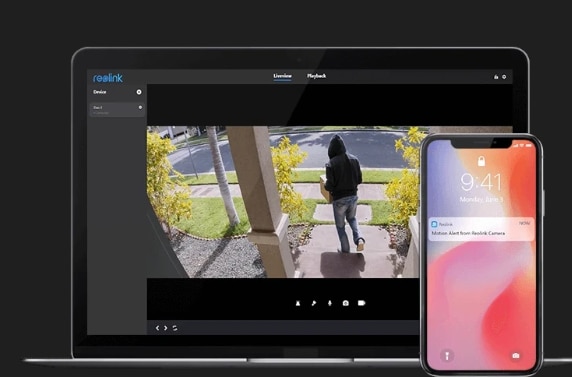572x377 pixels.
Task: Select the camera entry in the Device list
Action: 117,109
